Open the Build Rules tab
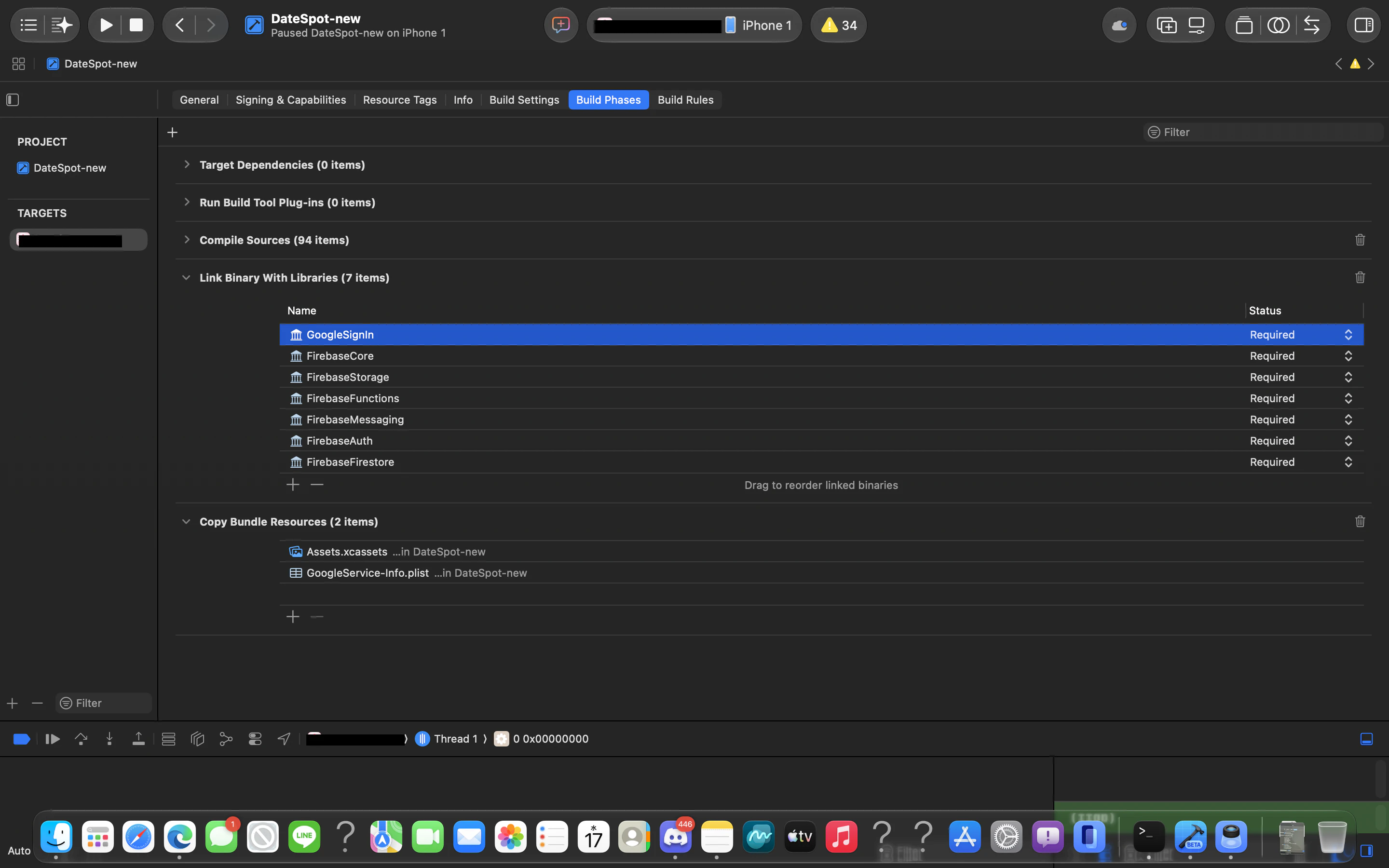 (685, 100)
